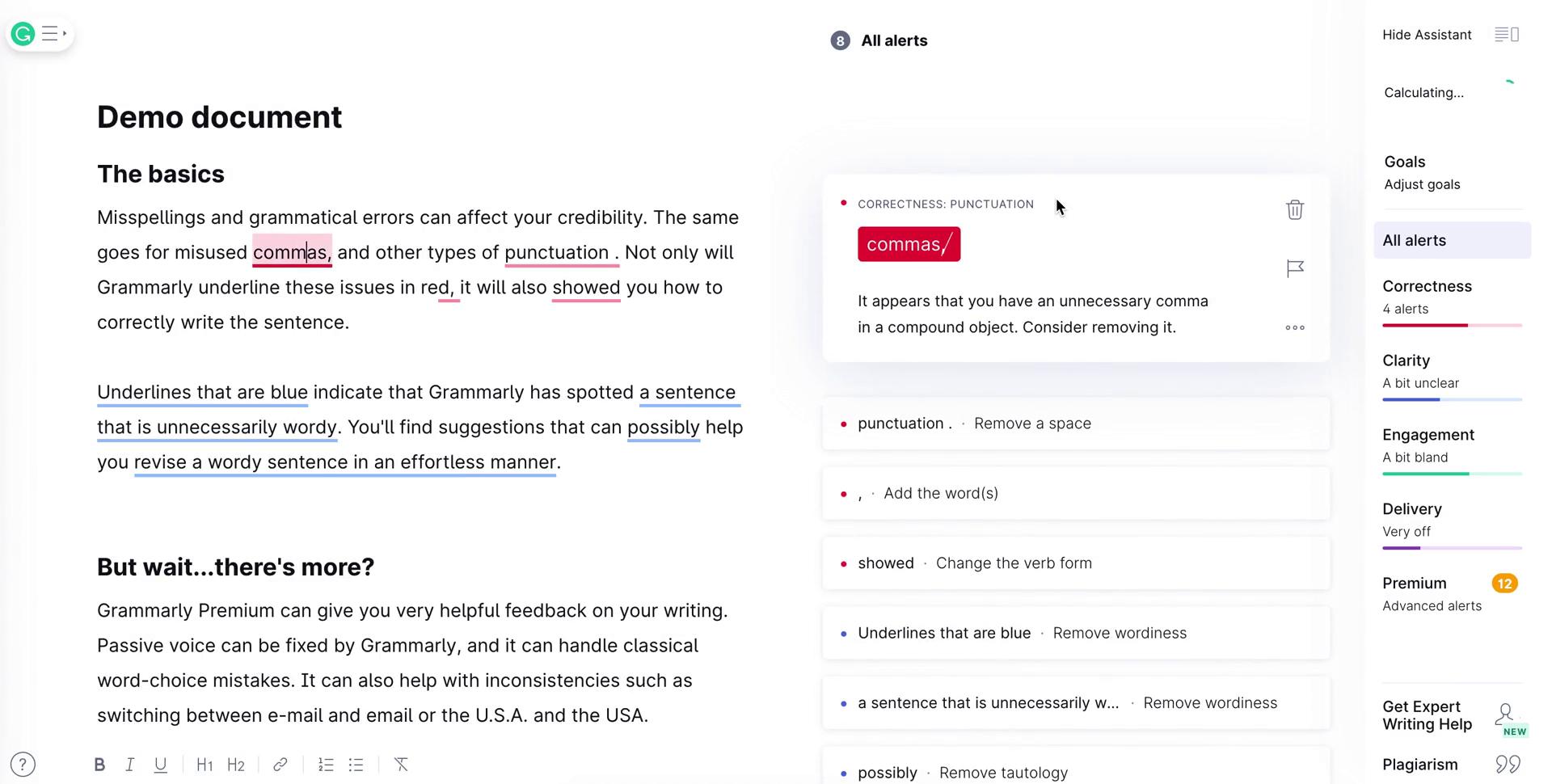Click the underlined word 'commas,' in document
The width and height of the screenshot is (1552, 784).
click(x=292, y=252)
